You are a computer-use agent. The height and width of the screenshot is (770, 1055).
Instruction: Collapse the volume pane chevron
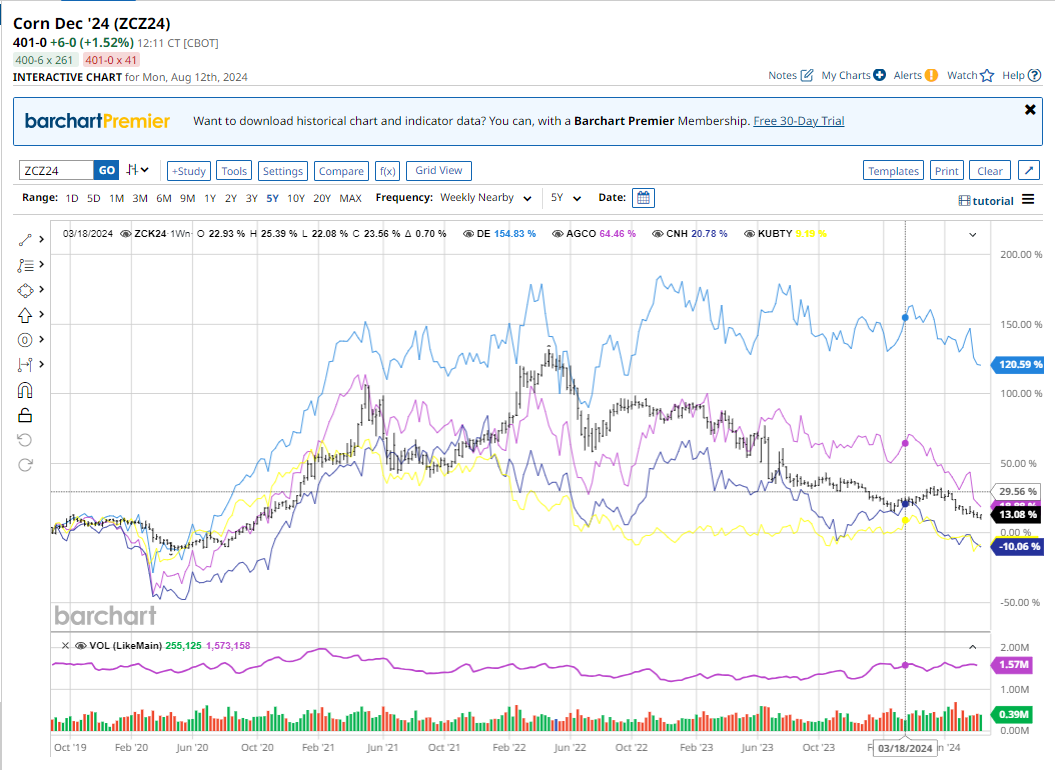click(972, 646)
